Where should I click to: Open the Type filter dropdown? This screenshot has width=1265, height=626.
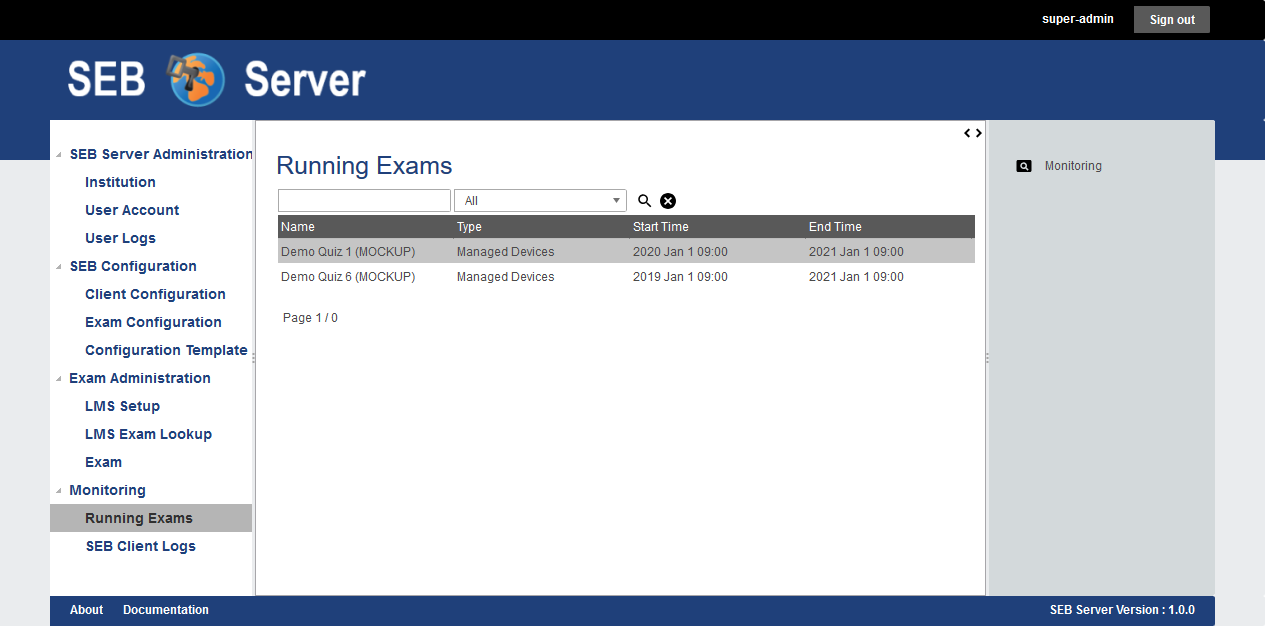pos(540,201)
